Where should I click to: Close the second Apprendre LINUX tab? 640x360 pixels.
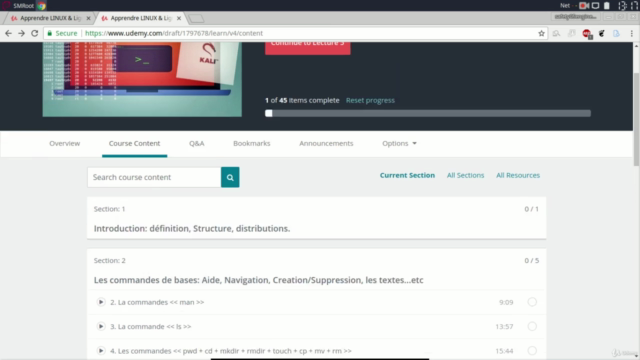(179, 18)
